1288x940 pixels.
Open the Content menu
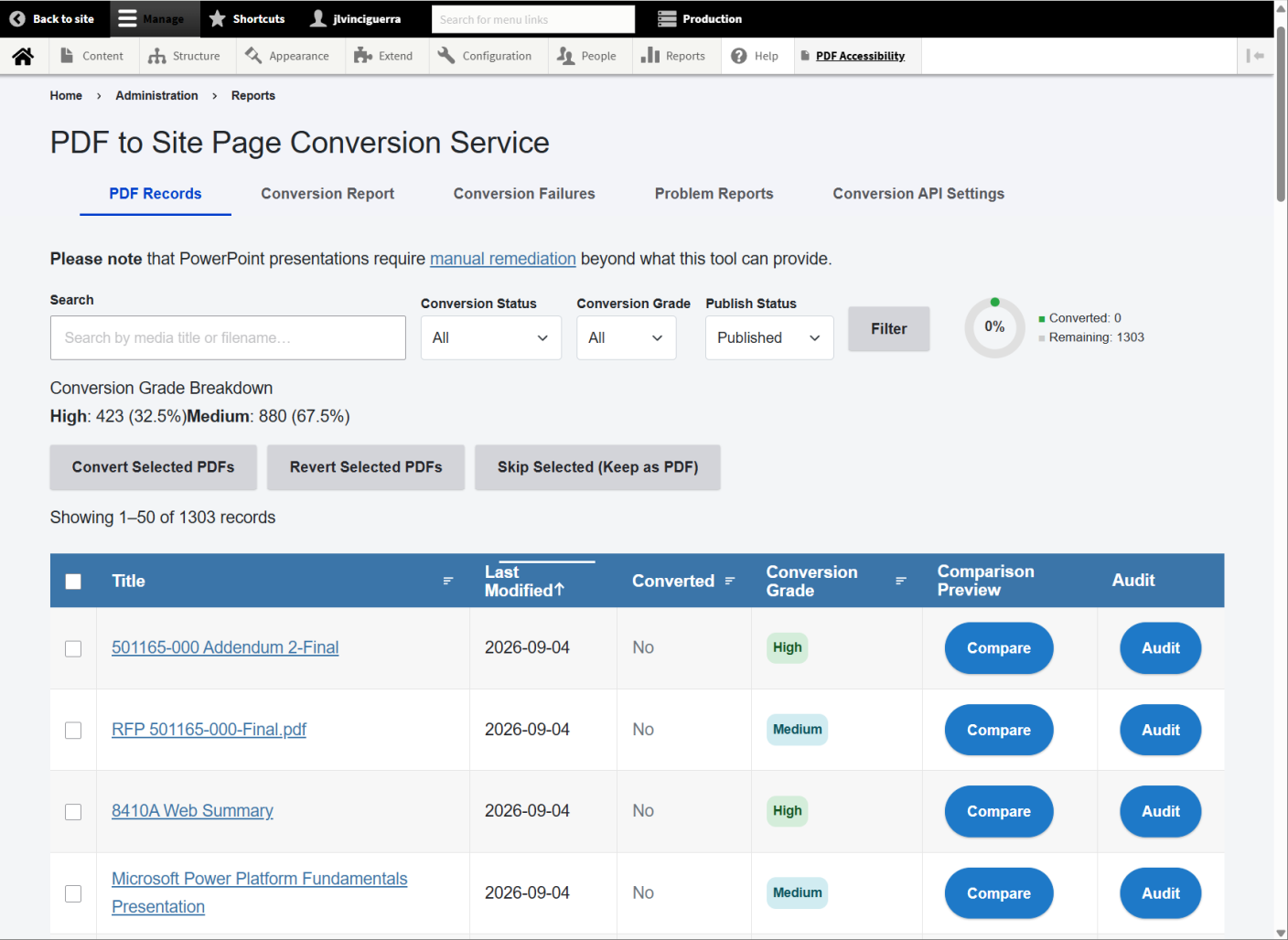coord(91,56)
